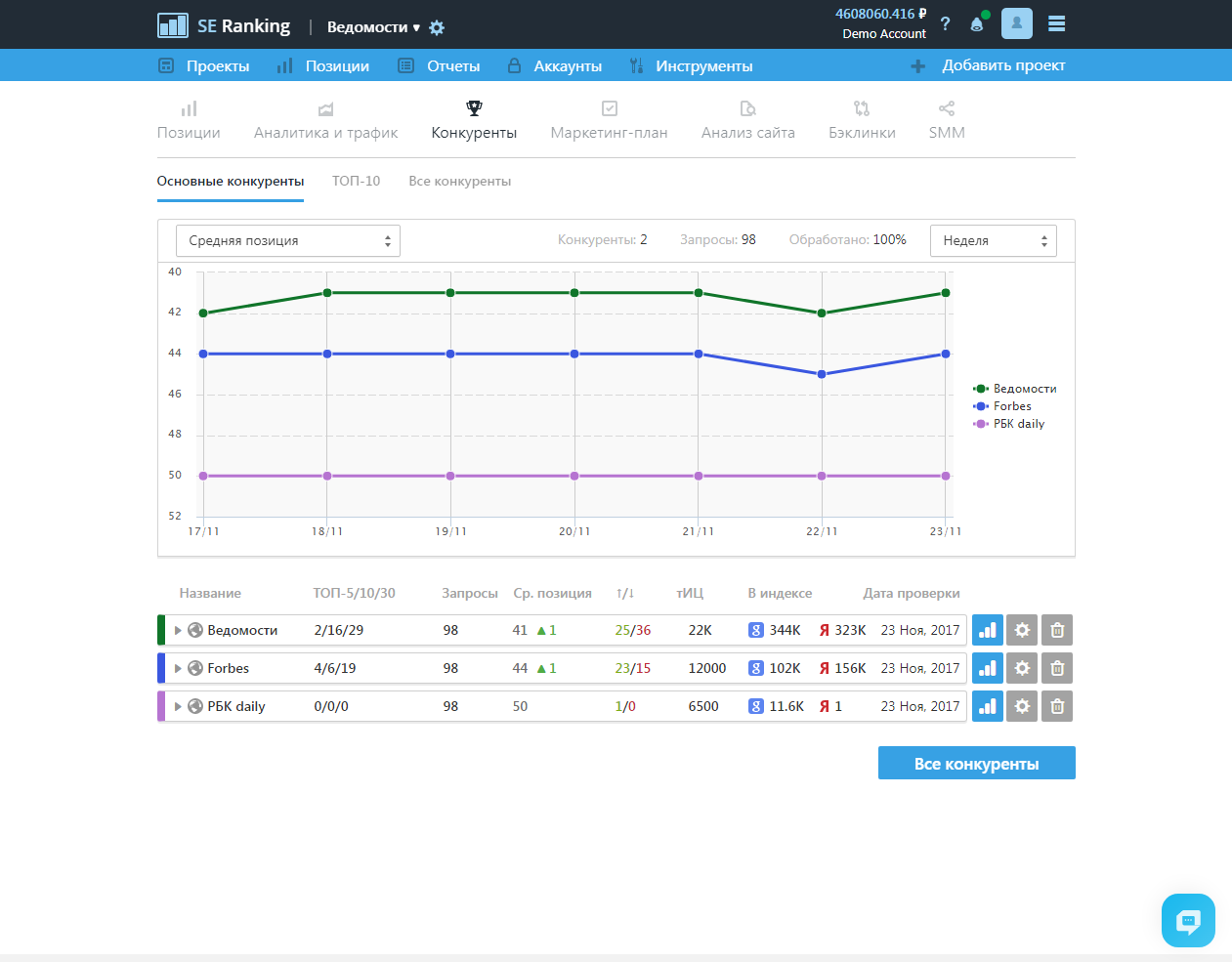Screen dimensions: 1232x962
Task: Click the user avatar icon
Action: (x=1016, y=23)
